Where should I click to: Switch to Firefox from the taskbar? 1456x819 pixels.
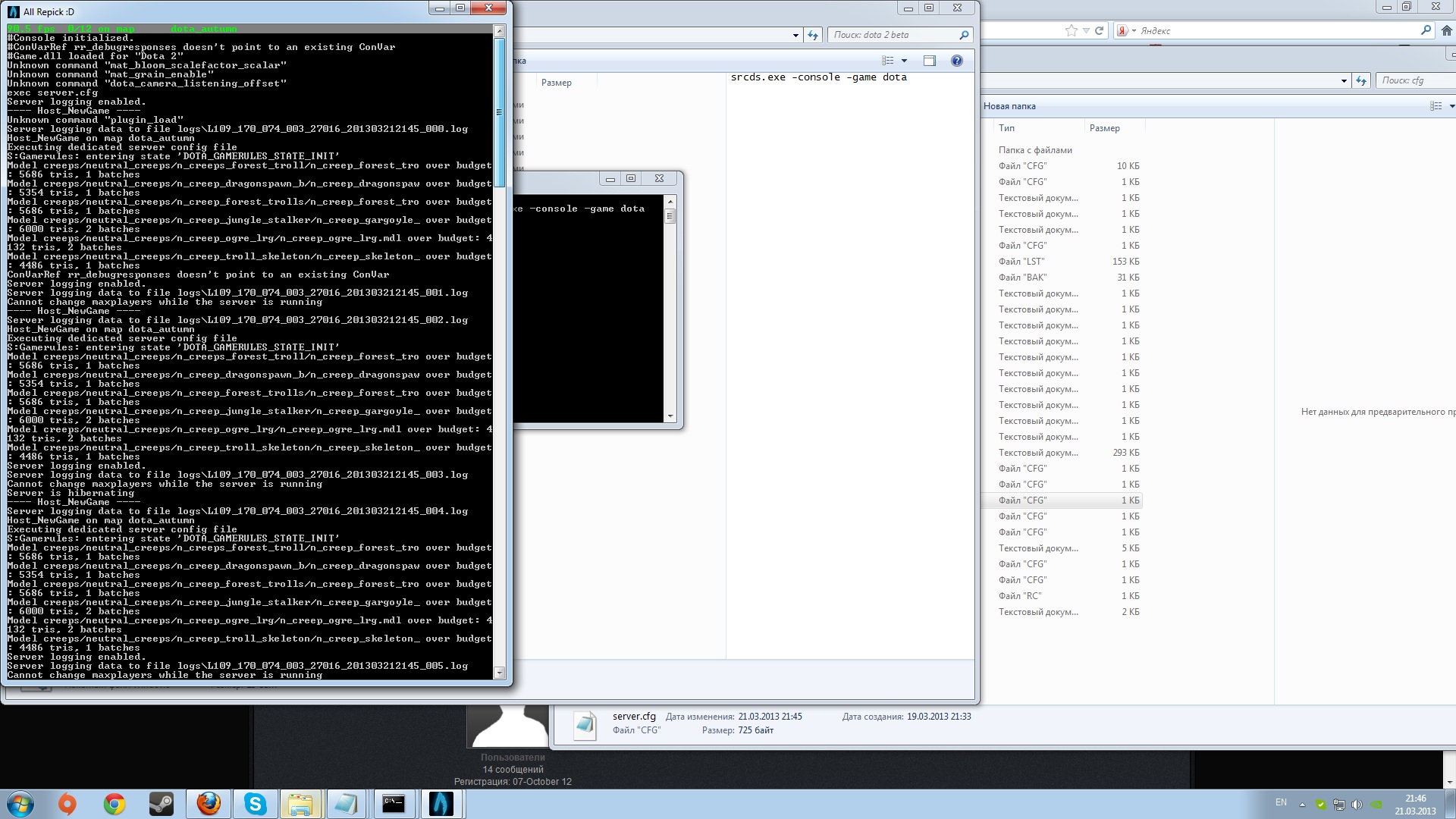pyautogui.click(x=208, y=804)
